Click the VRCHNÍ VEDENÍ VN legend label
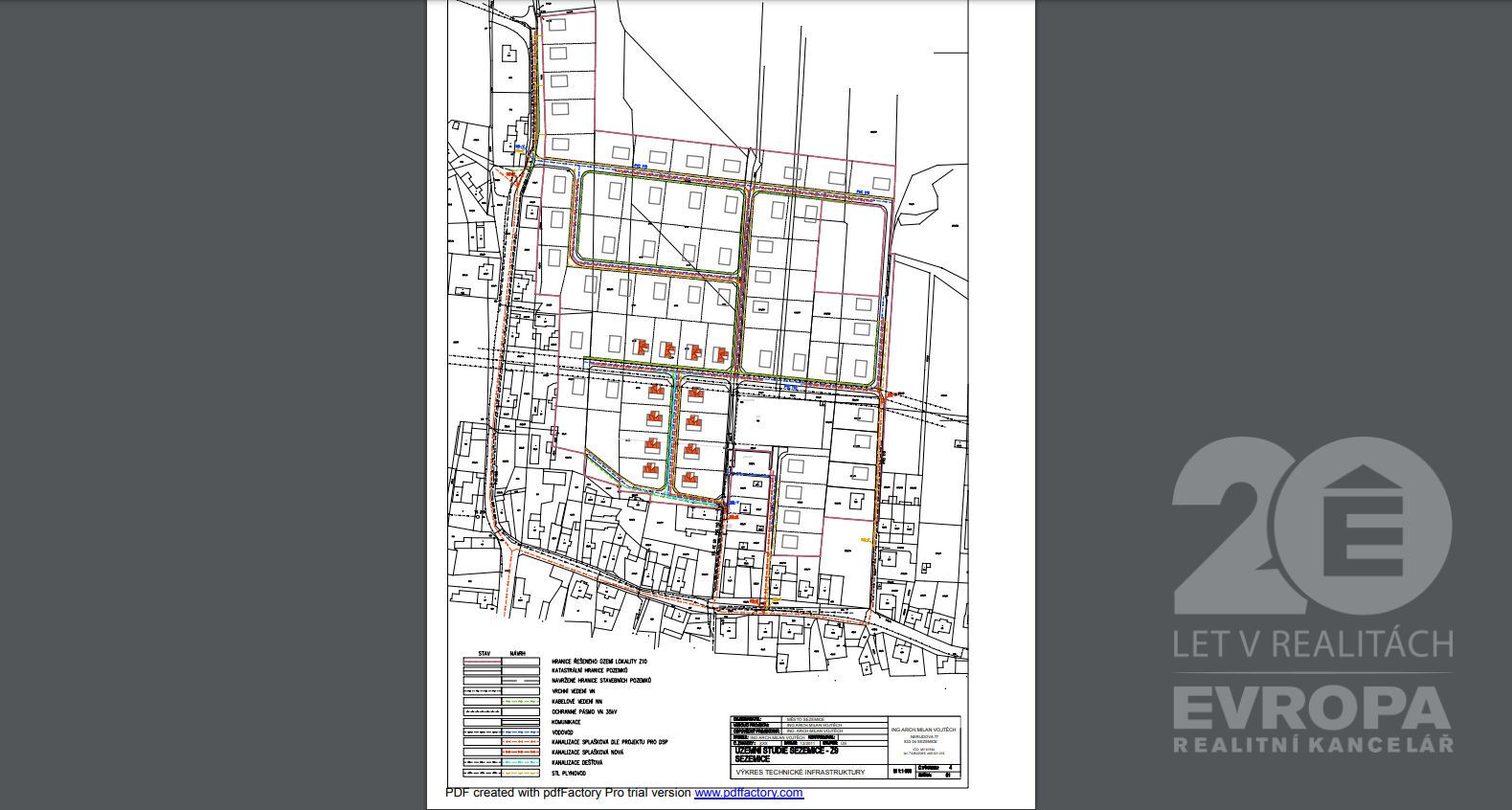 (x=575, y=690)
